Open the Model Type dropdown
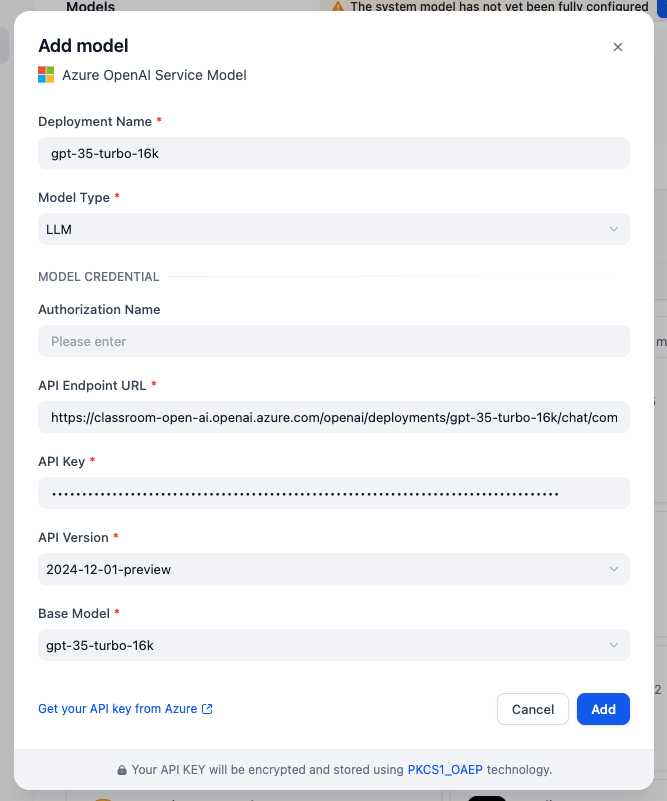The height and width of the screenshot is (801, 667). [x=334, y=229]
